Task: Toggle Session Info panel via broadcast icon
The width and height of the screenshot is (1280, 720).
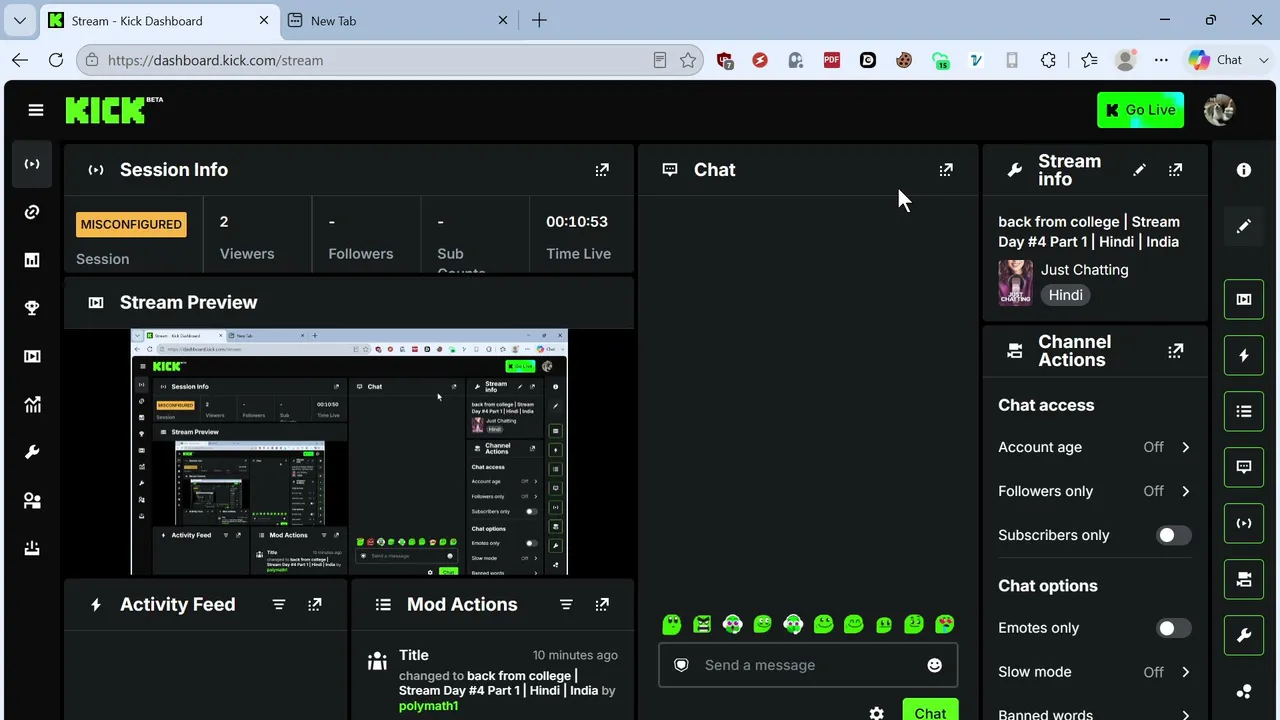Action: tap(1244, 523)
